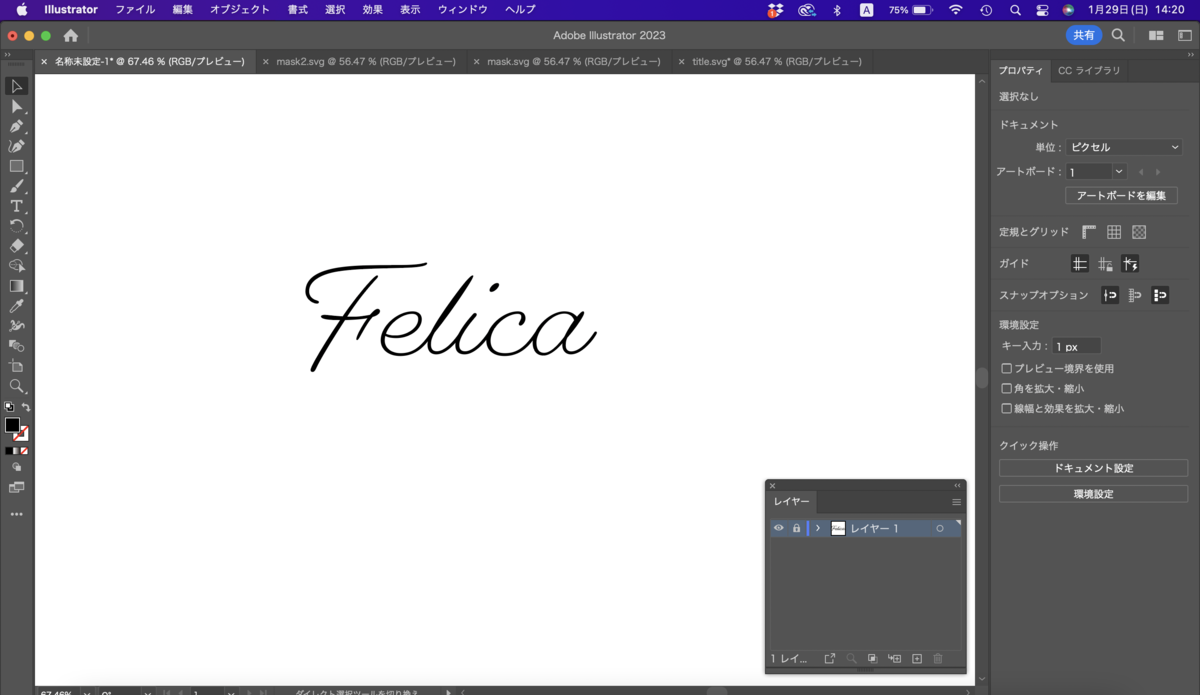Click the Stroke (none) swatch
The height and width of the screenshot is (695, 1200).
pyautogui.click(x=22, y=434)
